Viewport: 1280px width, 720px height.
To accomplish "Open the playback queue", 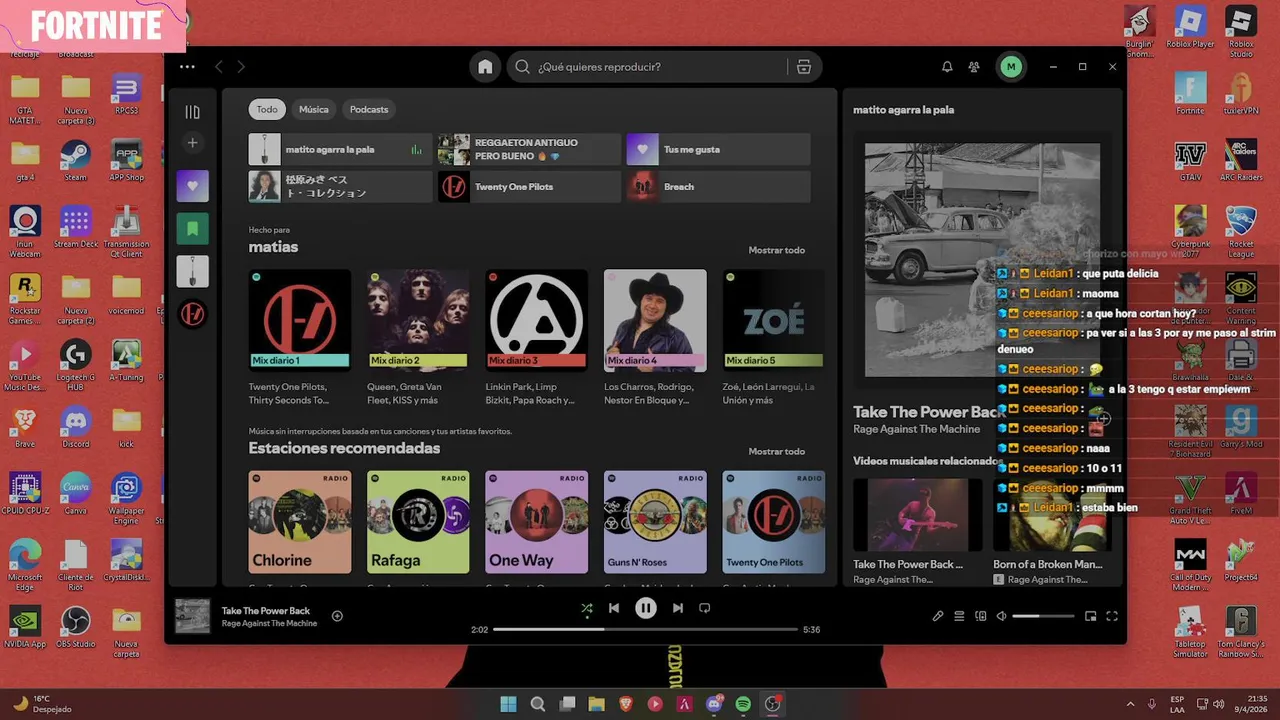I will point(959,616).
